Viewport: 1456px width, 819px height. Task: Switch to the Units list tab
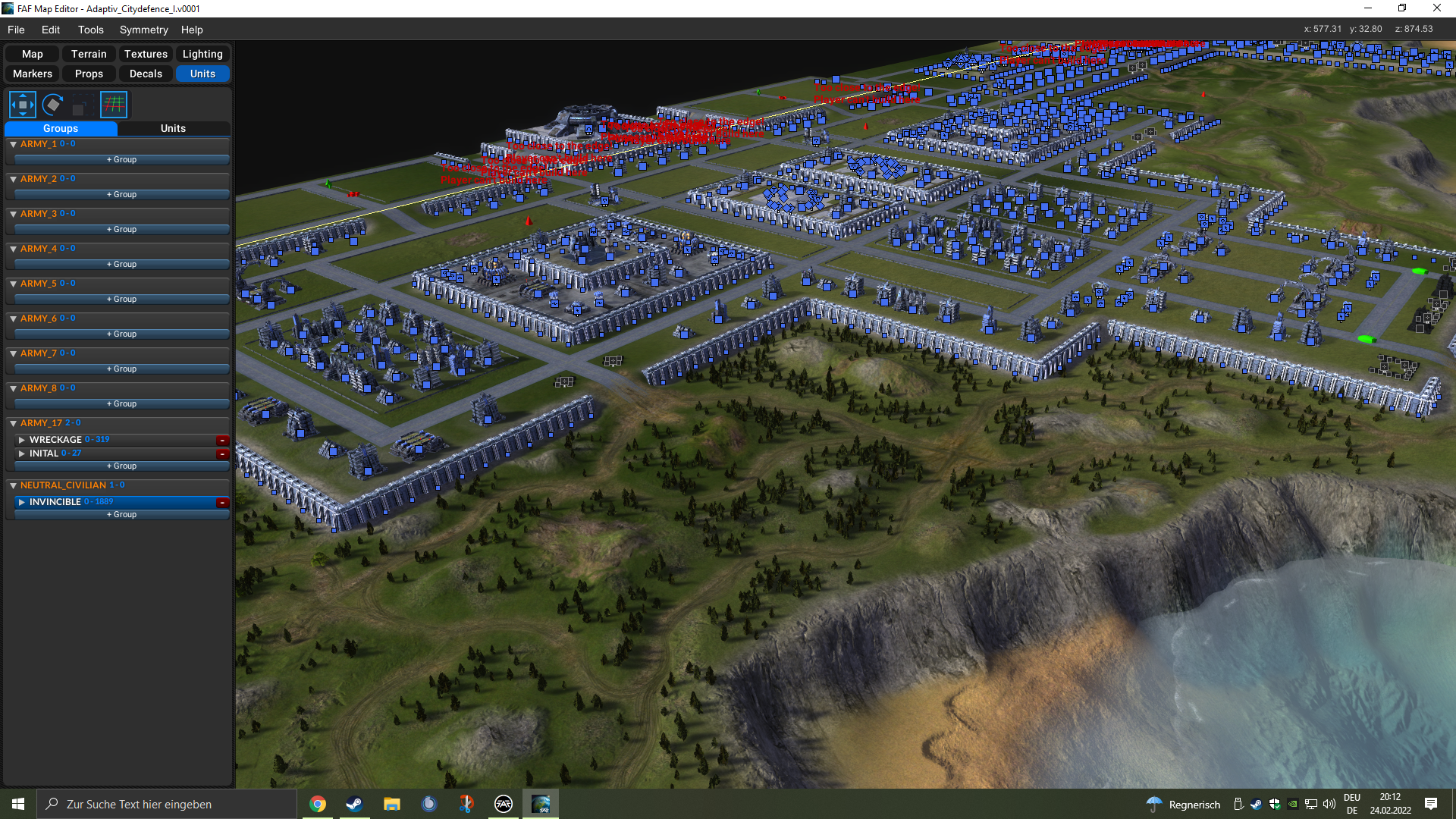(x=173, y=128)
